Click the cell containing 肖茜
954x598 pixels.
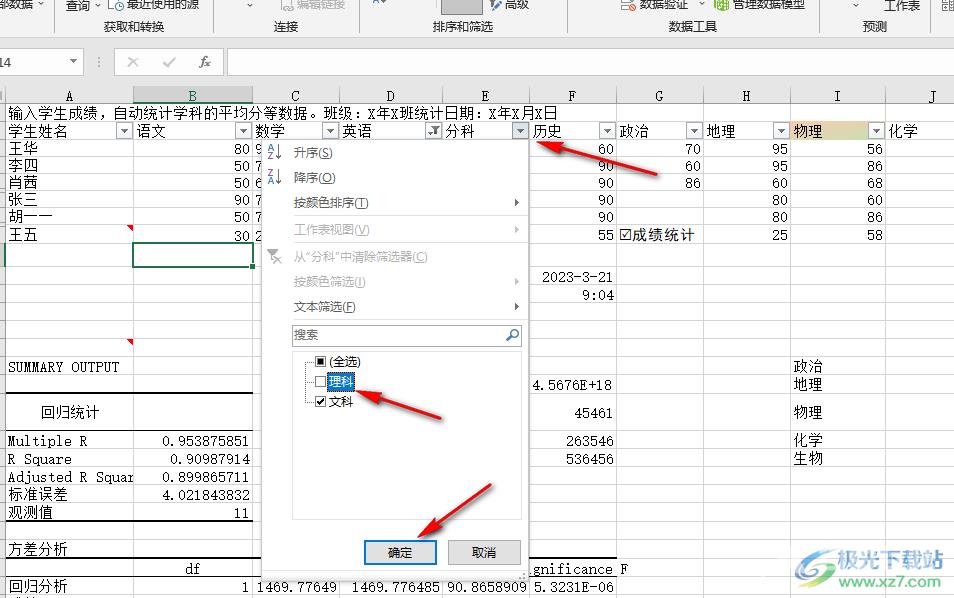pos(69,183)
